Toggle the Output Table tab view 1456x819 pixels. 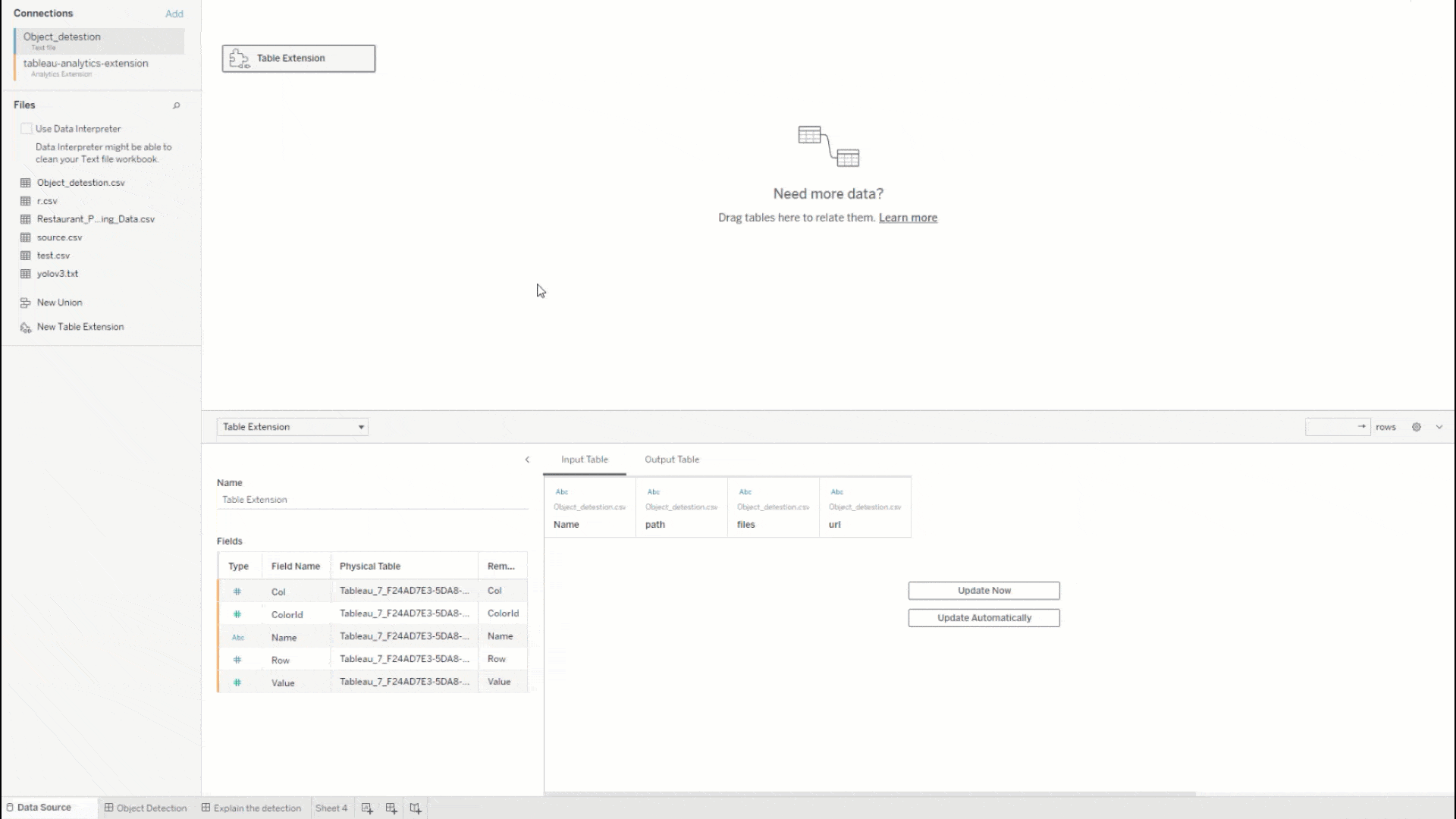[x=672, y=459]
